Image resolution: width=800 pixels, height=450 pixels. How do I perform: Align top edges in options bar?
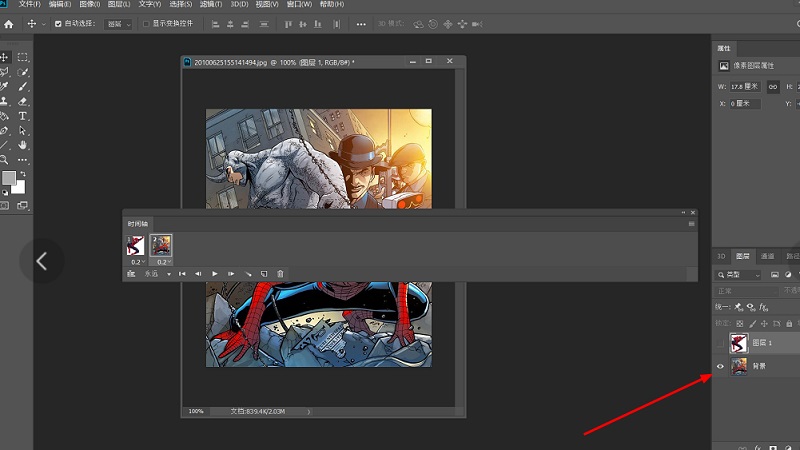coord(288,24)
